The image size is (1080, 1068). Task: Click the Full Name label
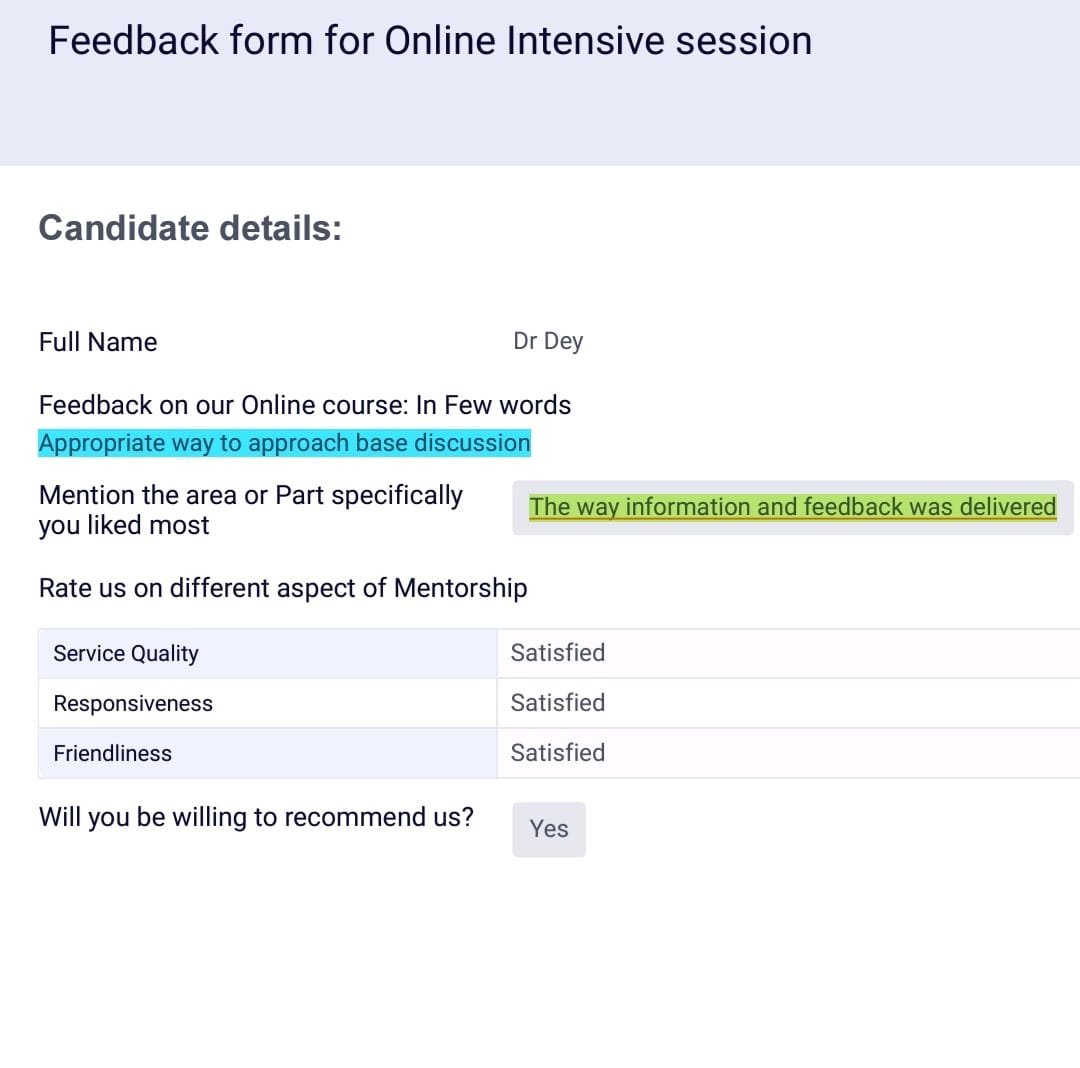point(98,342)
